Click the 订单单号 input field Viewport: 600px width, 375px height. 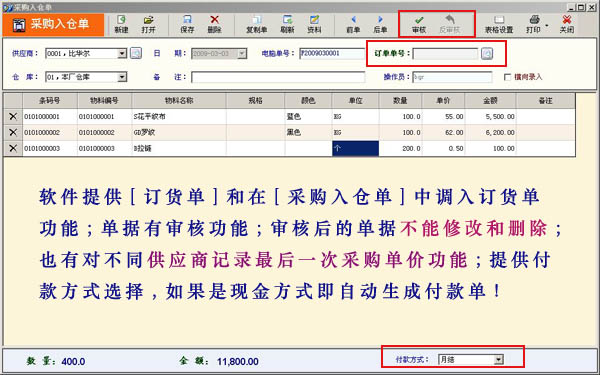point(446,54)
